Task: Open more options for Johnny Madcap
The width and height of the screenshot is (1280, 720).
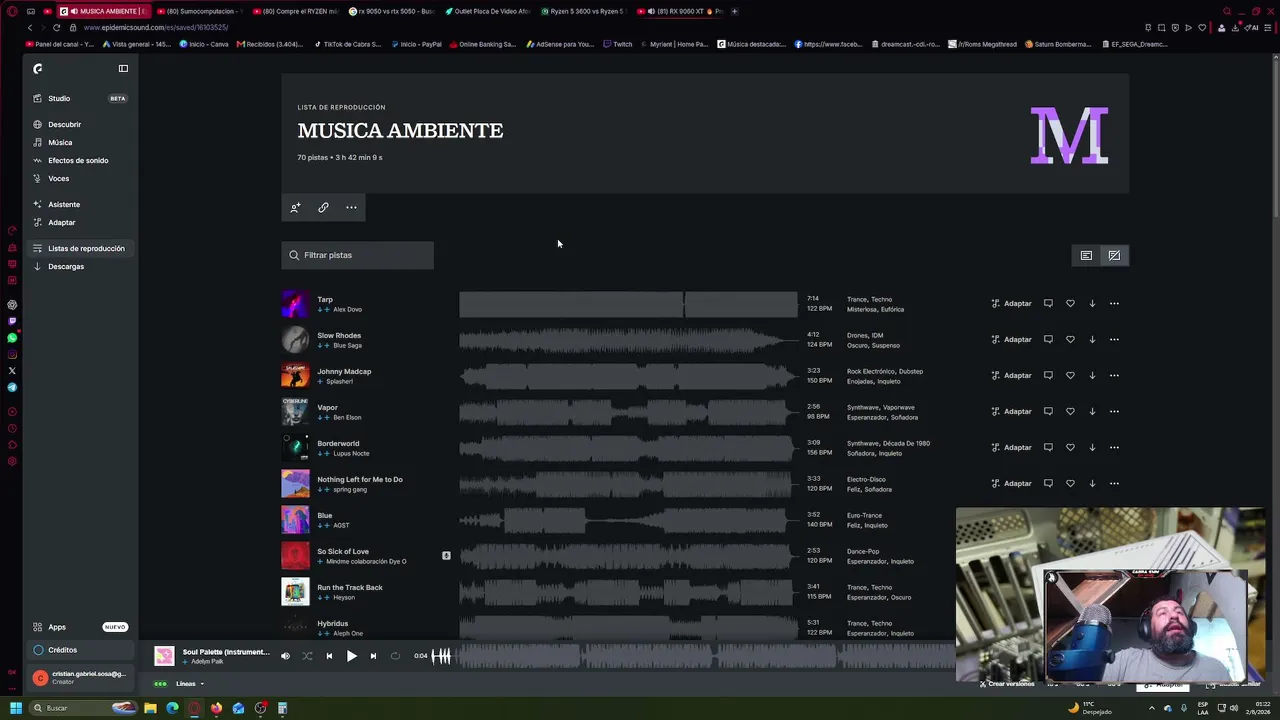Action: (1114, 375)
